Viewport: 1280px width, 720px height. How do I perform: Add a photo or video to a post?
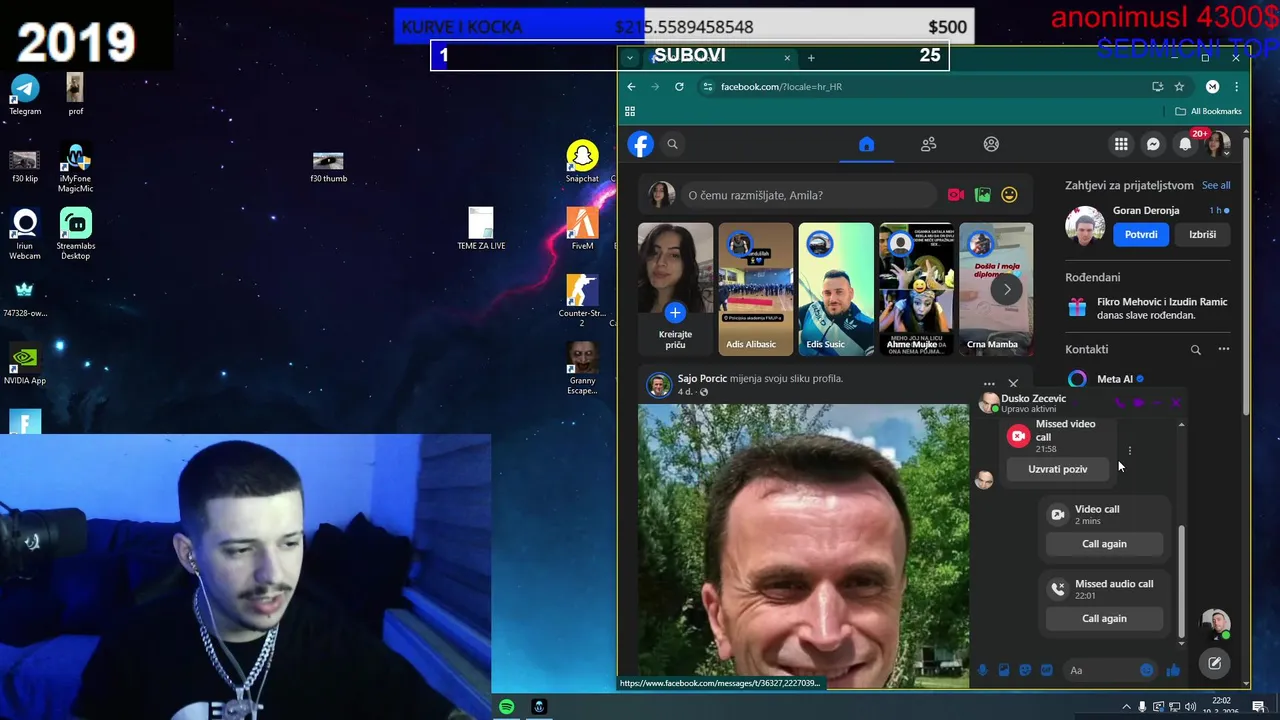pos(983,195)
